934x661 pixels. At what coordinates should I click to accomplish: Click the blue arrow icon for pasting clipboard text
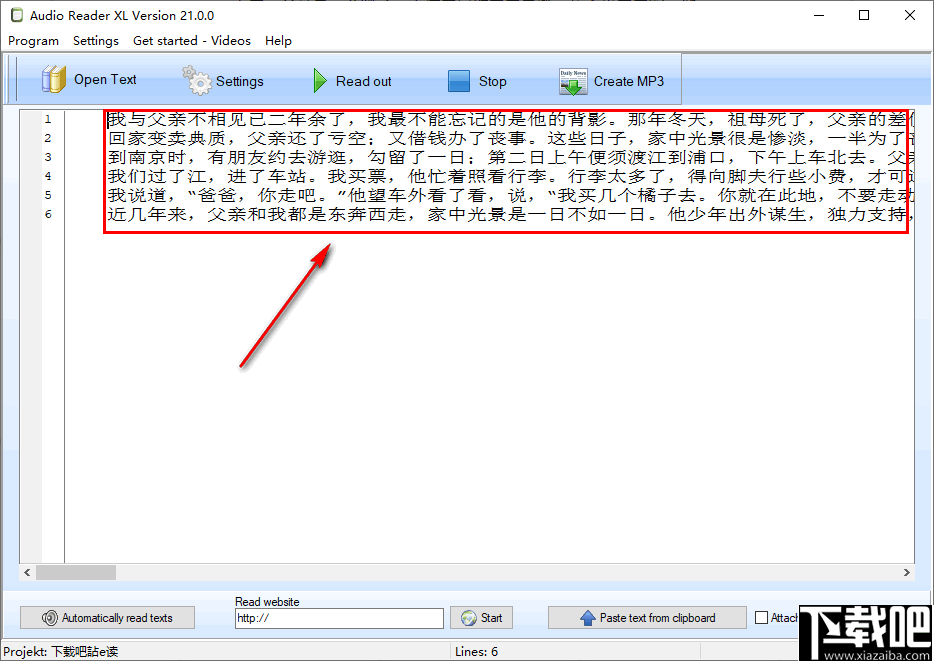click(x=587, y=617)
